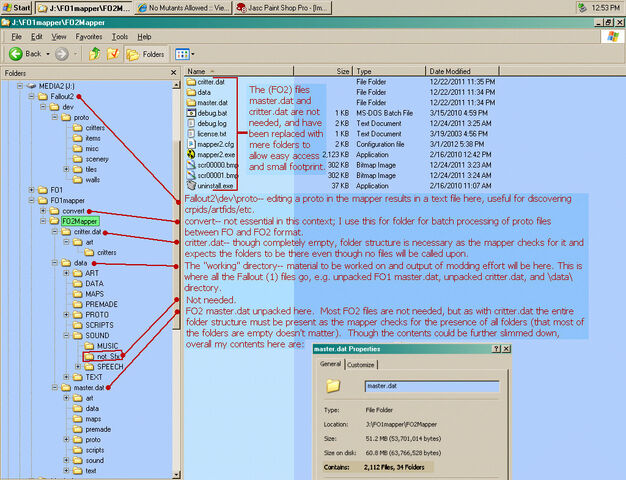Select the MAPS folder in tree
The width and height of the screenshot is (626, 480).
[95, 294]
